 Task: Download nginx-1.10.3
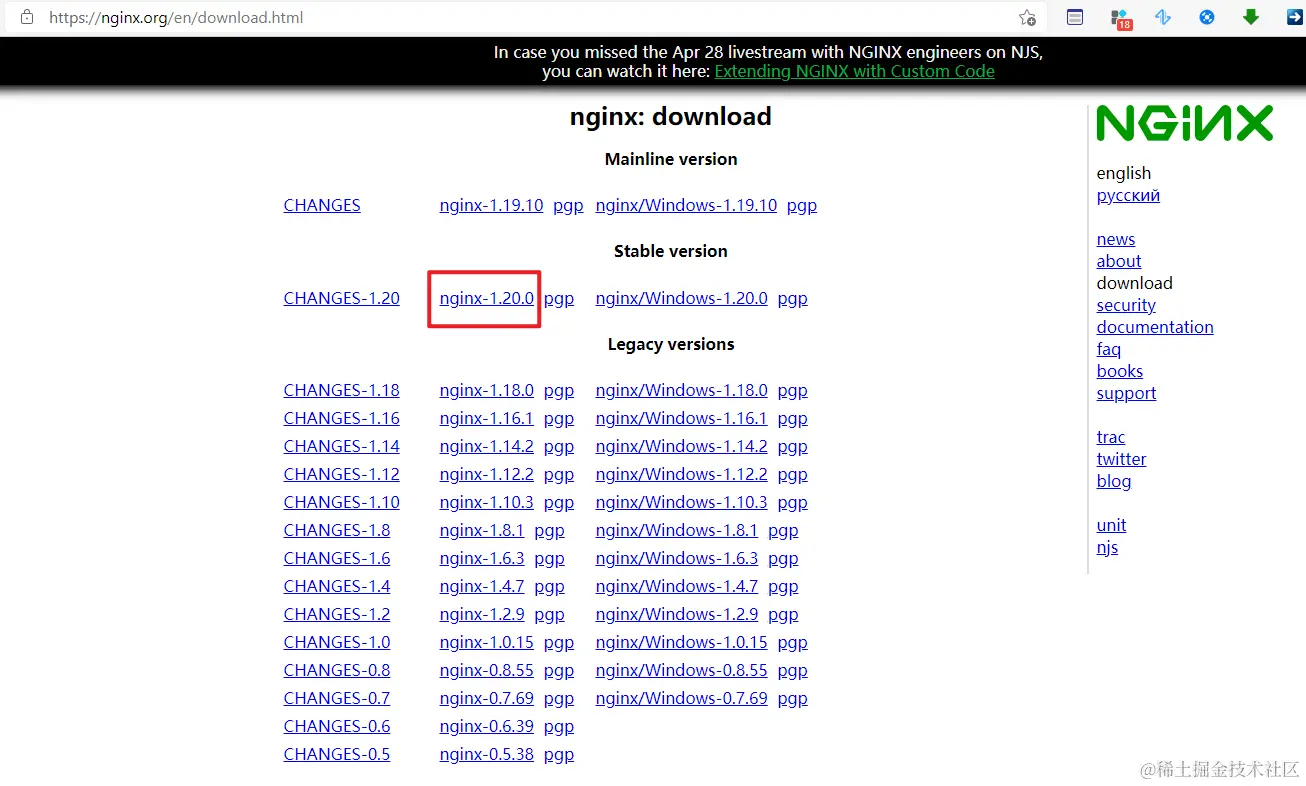click(x=487, y=502)
